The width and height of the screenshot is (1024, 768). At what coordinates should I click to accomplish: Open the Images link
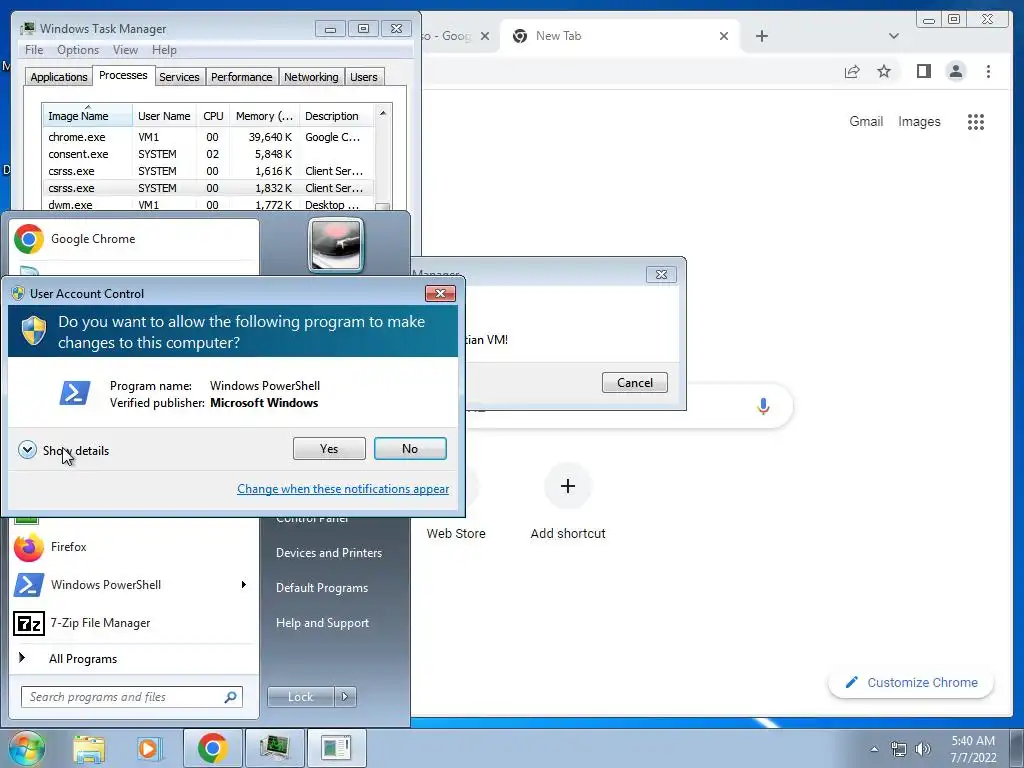(919, 121)
